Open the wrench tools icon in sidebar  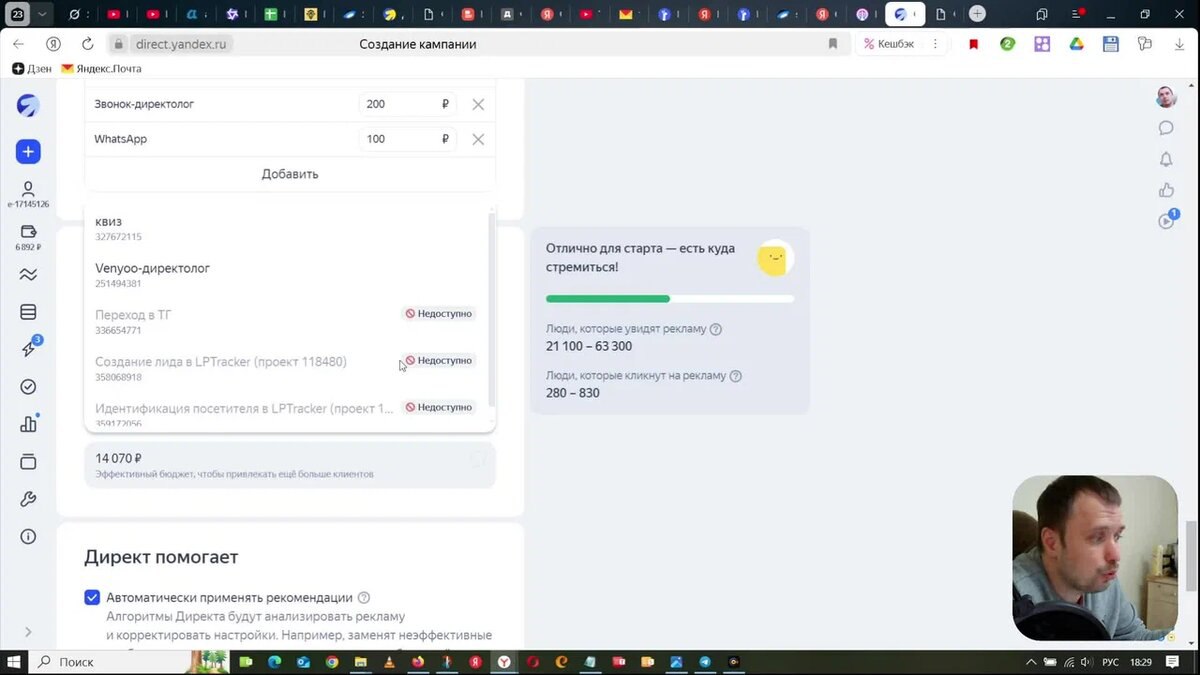tap(28, 499)
